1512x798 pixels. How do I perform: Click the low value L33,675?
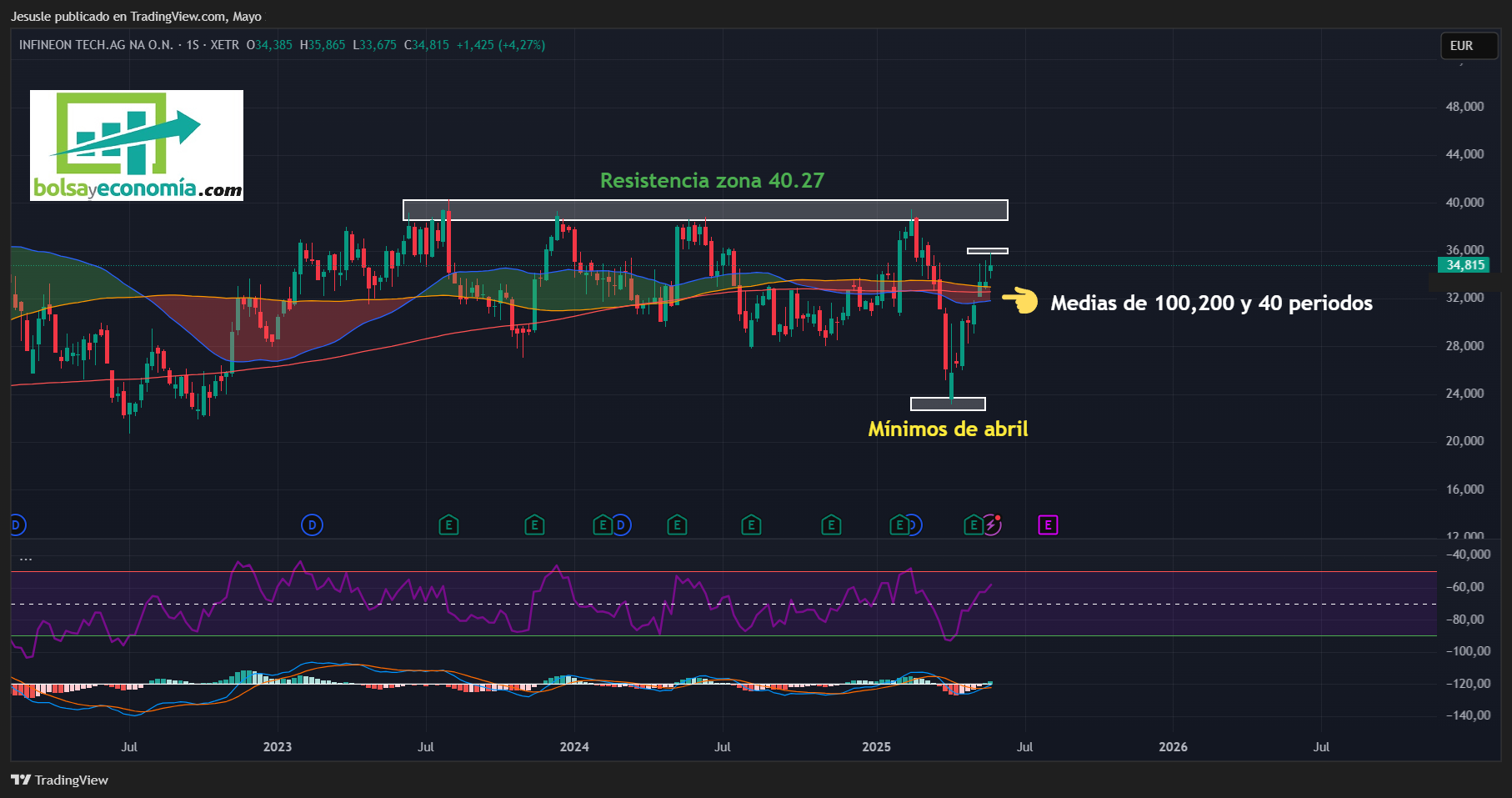click(375, 45)
